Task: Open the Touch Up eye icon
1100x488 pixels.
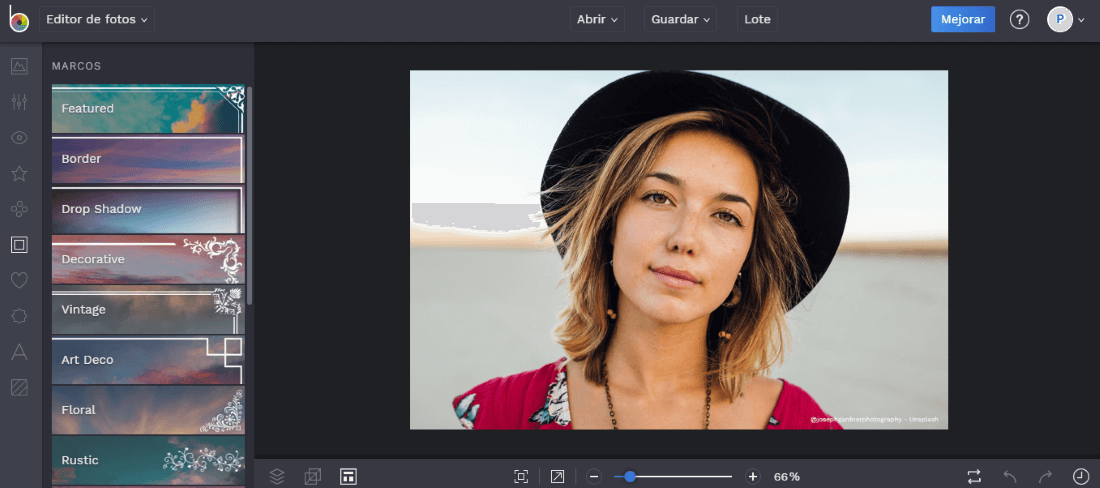Action: click(x=18, y=138)
